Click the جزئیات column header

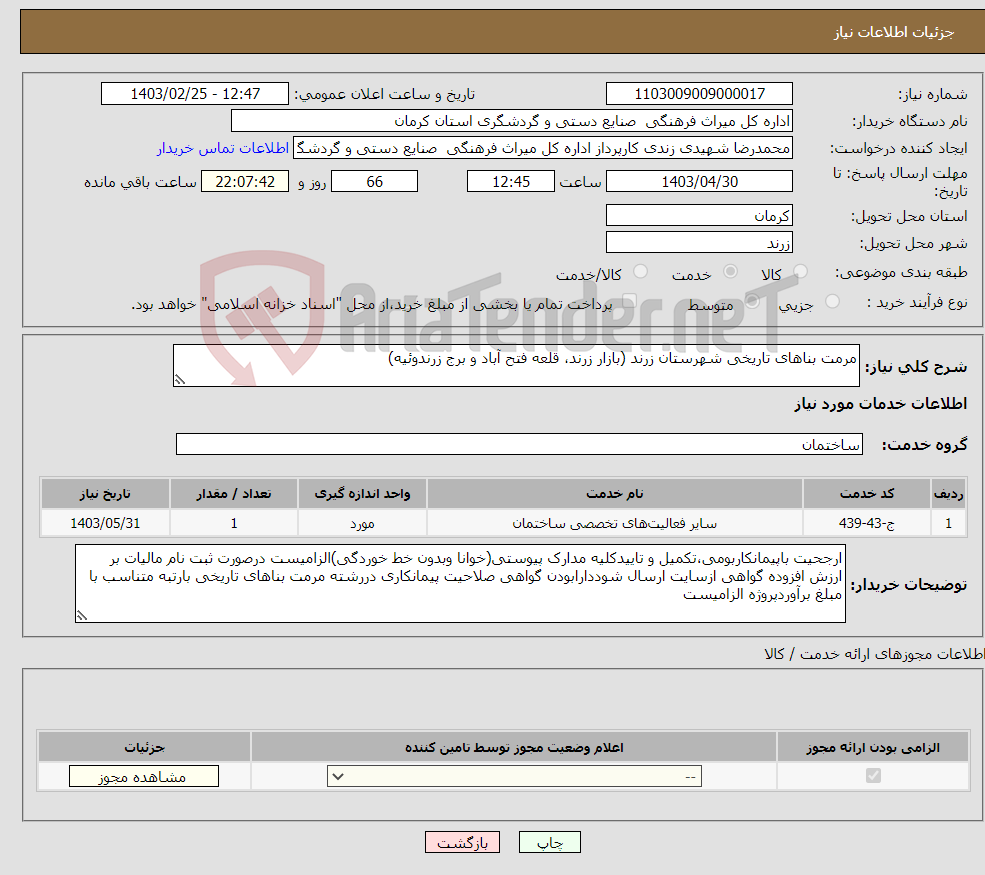144,747
